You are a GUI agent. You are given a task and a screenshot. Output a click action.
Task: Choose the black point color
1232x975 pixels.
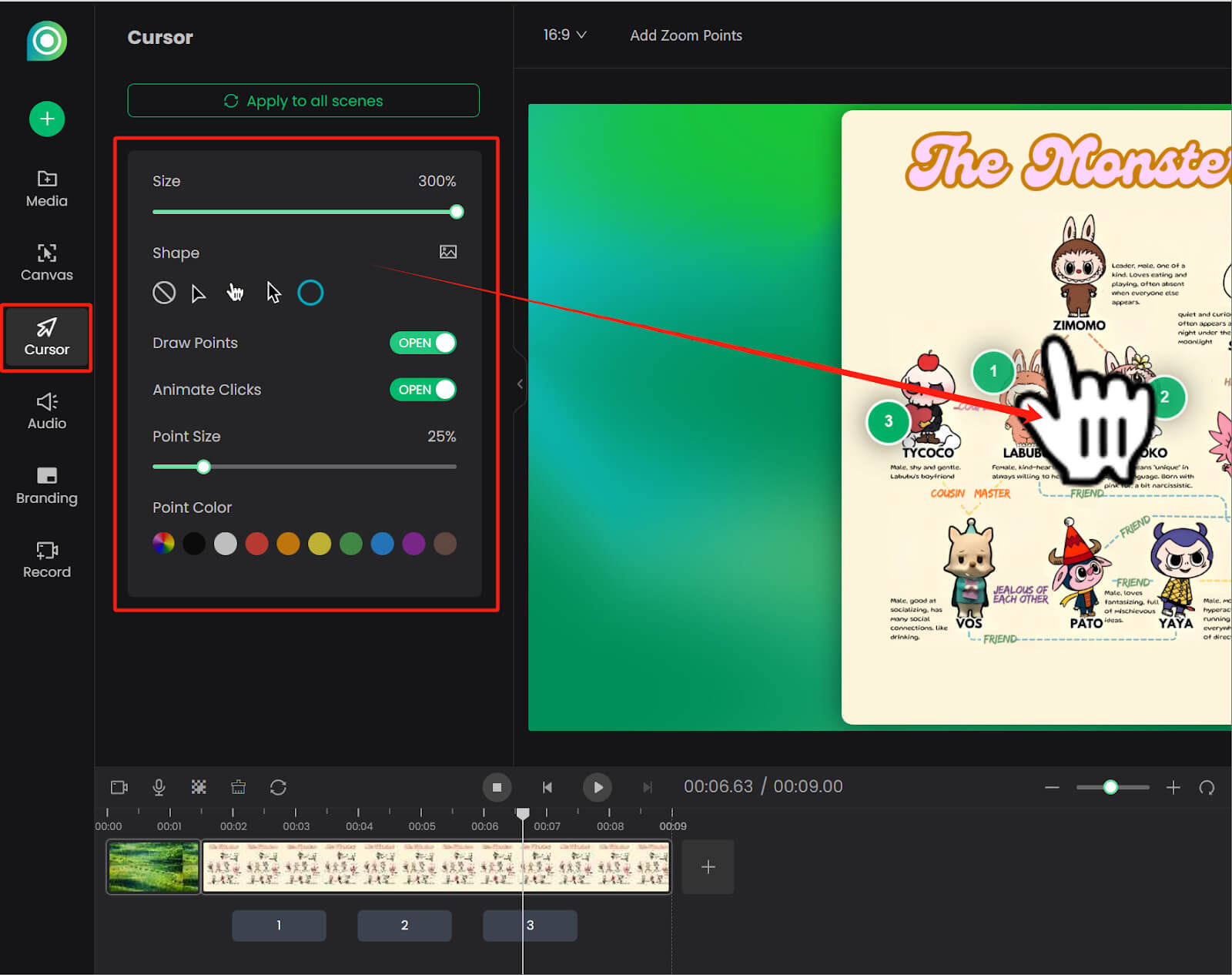(x=194, y=544)
